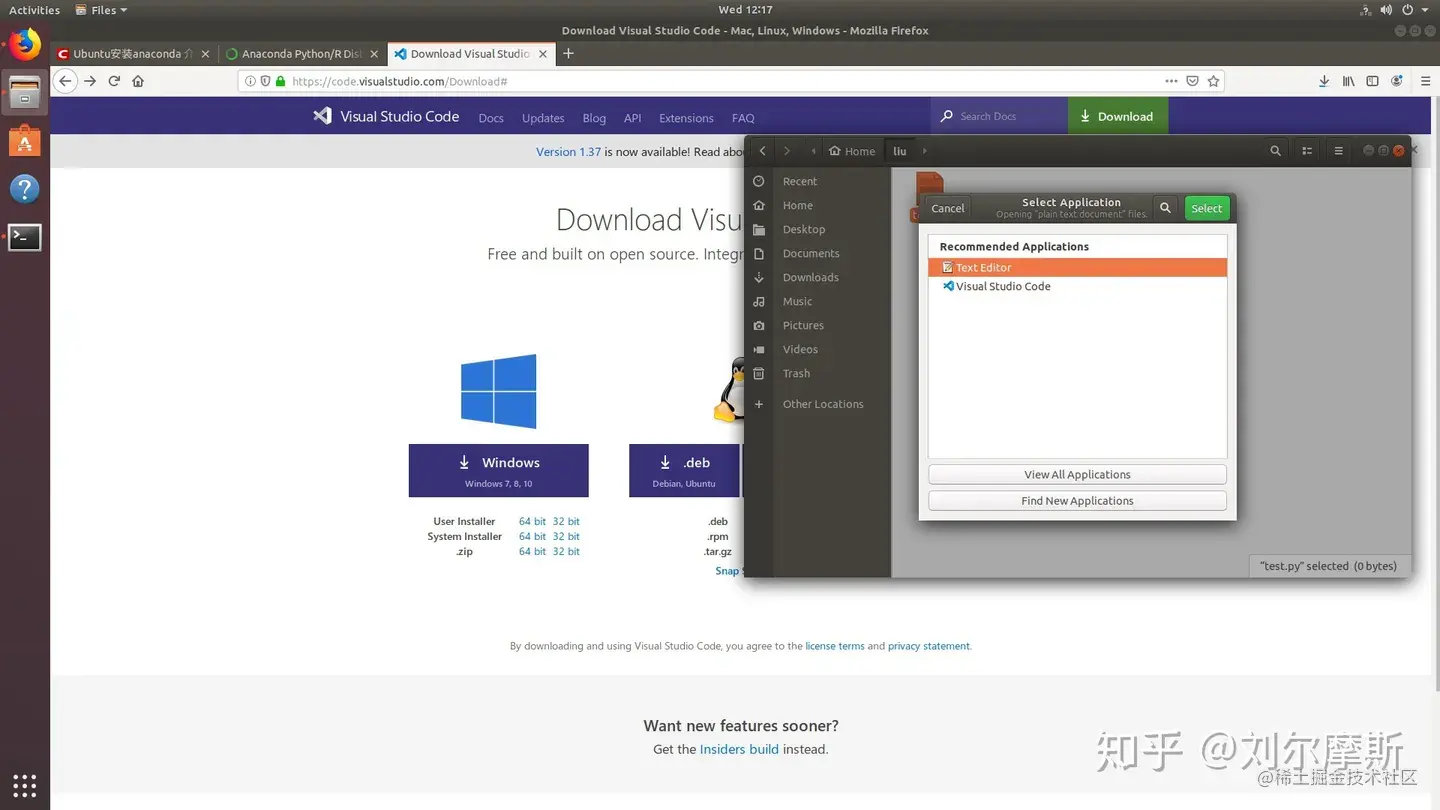Select Text Editor in application list
The image size is (1440, 810).
[x=1077, y=267]
